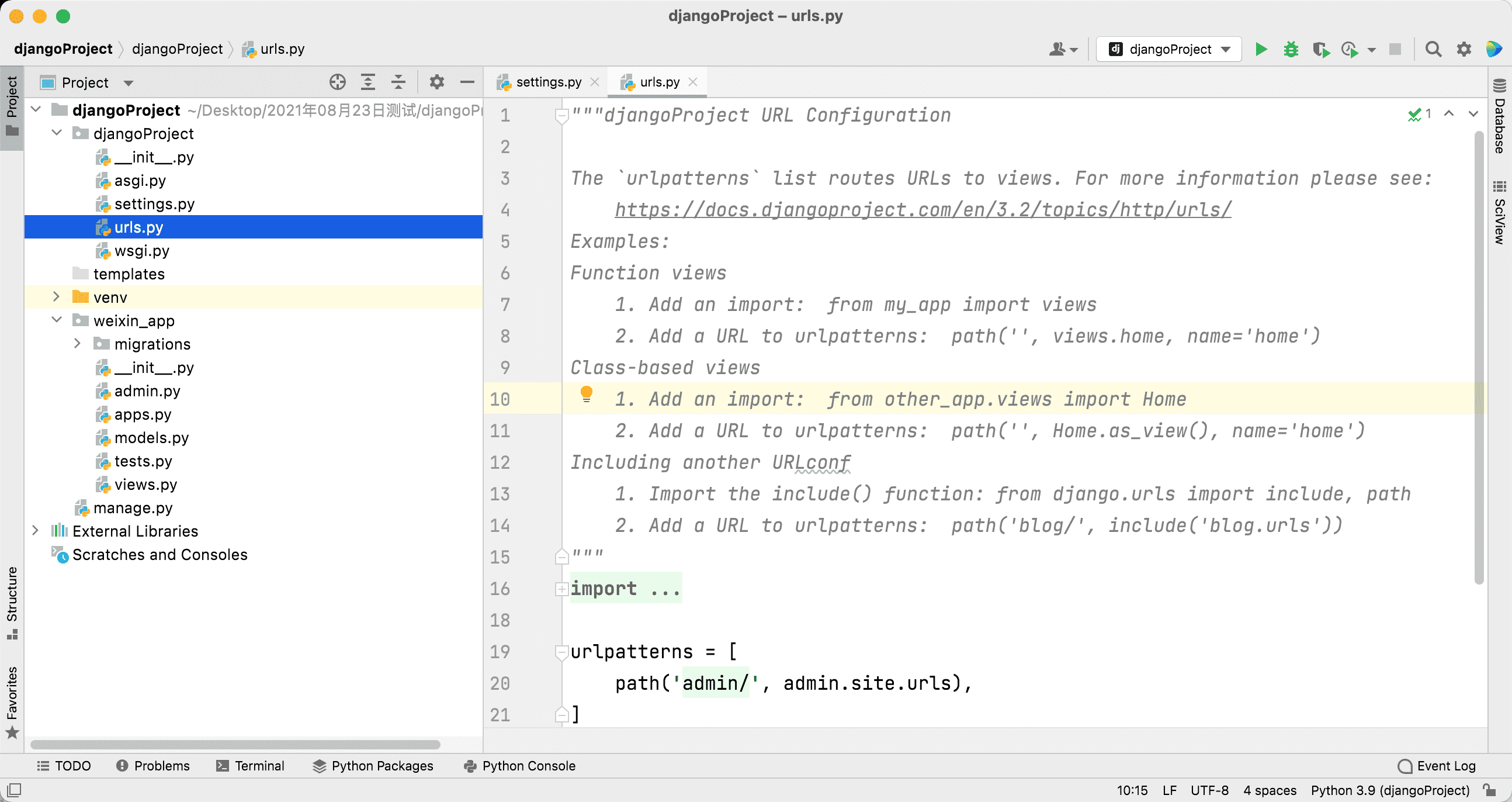Open tests.py in weixin_app
This screenshot has width=1512, height=802.
click(143, 461)
